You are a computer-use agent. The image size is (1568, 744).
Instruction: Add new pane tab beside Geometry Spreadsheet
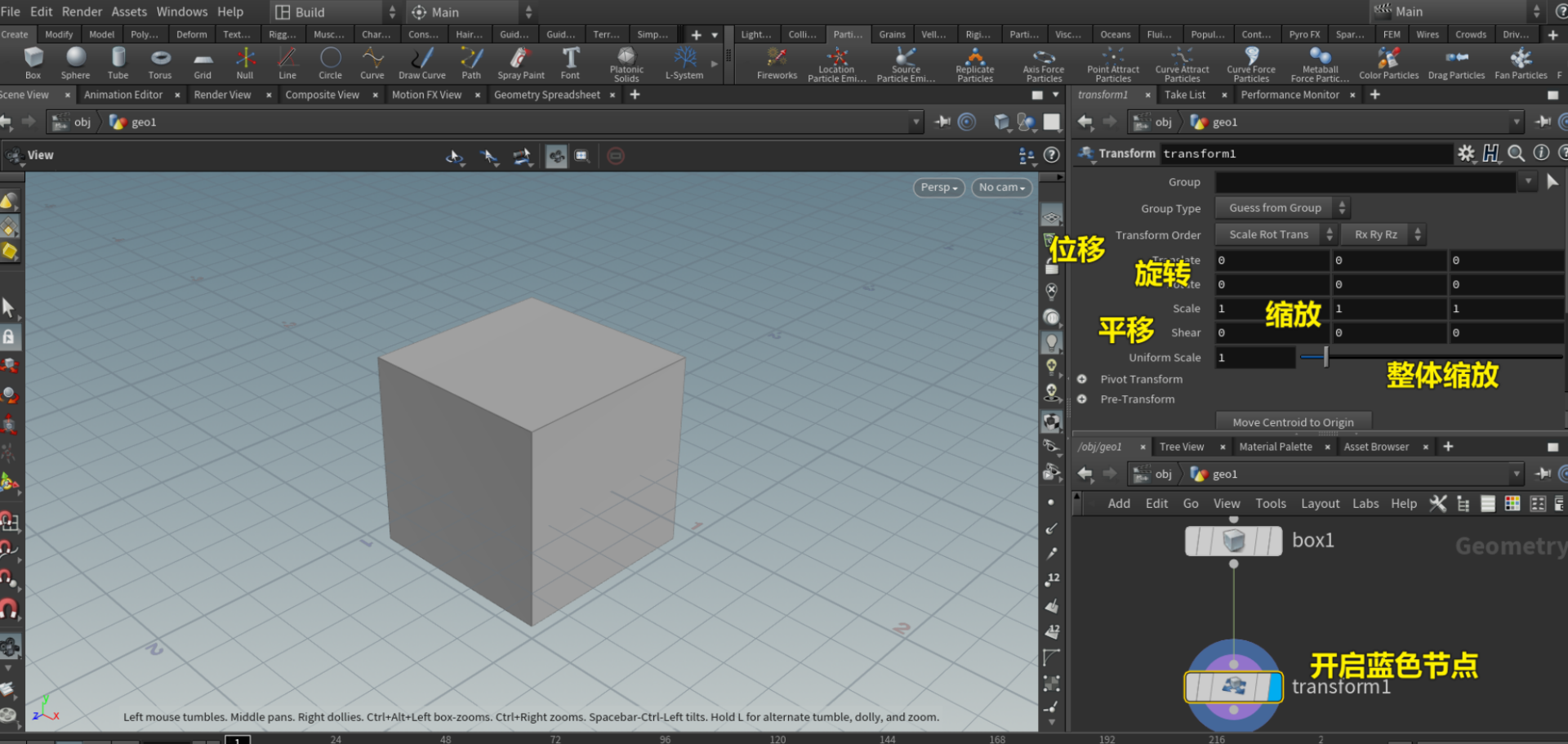pos(635,95)
